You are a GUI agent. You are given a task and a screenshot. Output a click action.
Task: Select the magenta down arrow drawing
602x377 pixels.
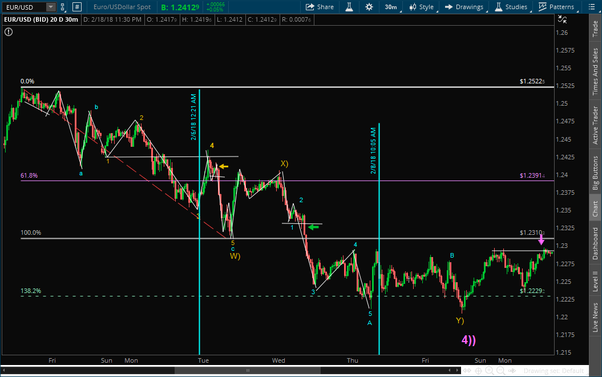[541, 240]
